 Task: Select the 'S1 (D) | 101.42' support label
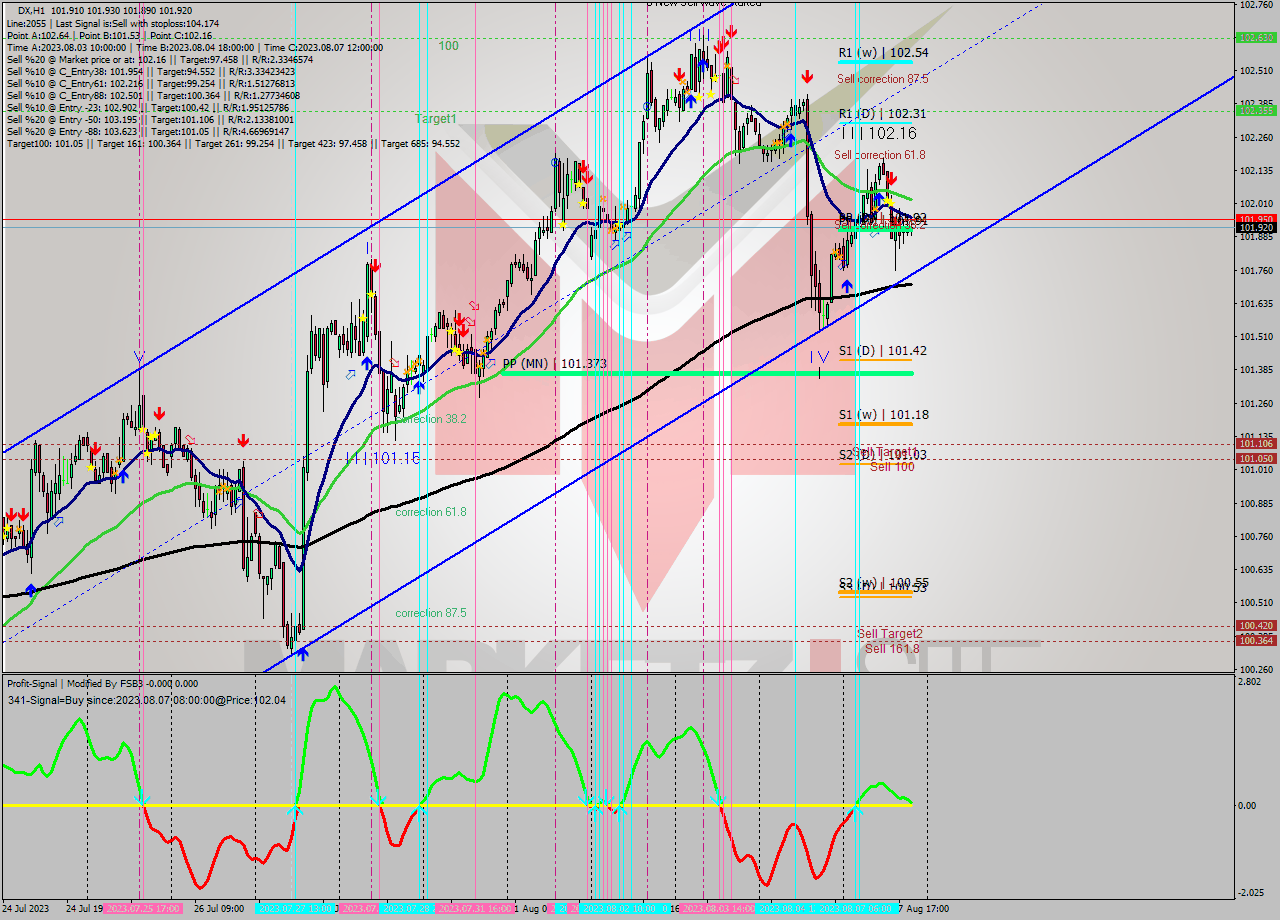pyautogui.click(x=882, y=351)
